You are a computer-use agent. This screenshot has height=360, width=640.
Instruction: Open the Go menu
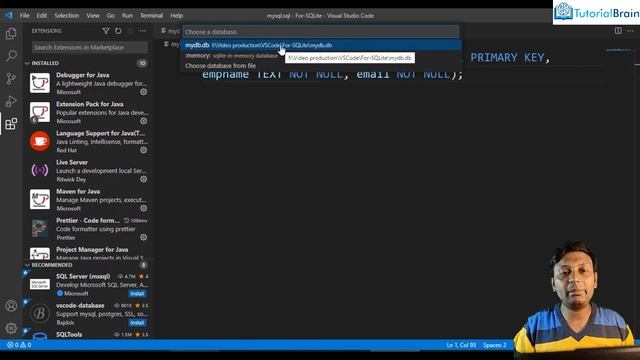111,16
